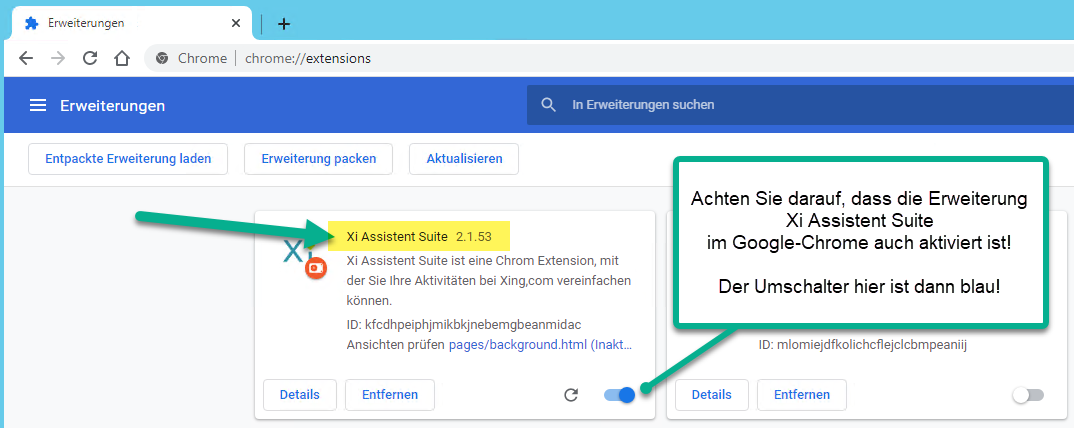The width and height of the screenshot is (1074, 428).
Task: Click Entfernen on the second extension card
Action: (801, 394)
